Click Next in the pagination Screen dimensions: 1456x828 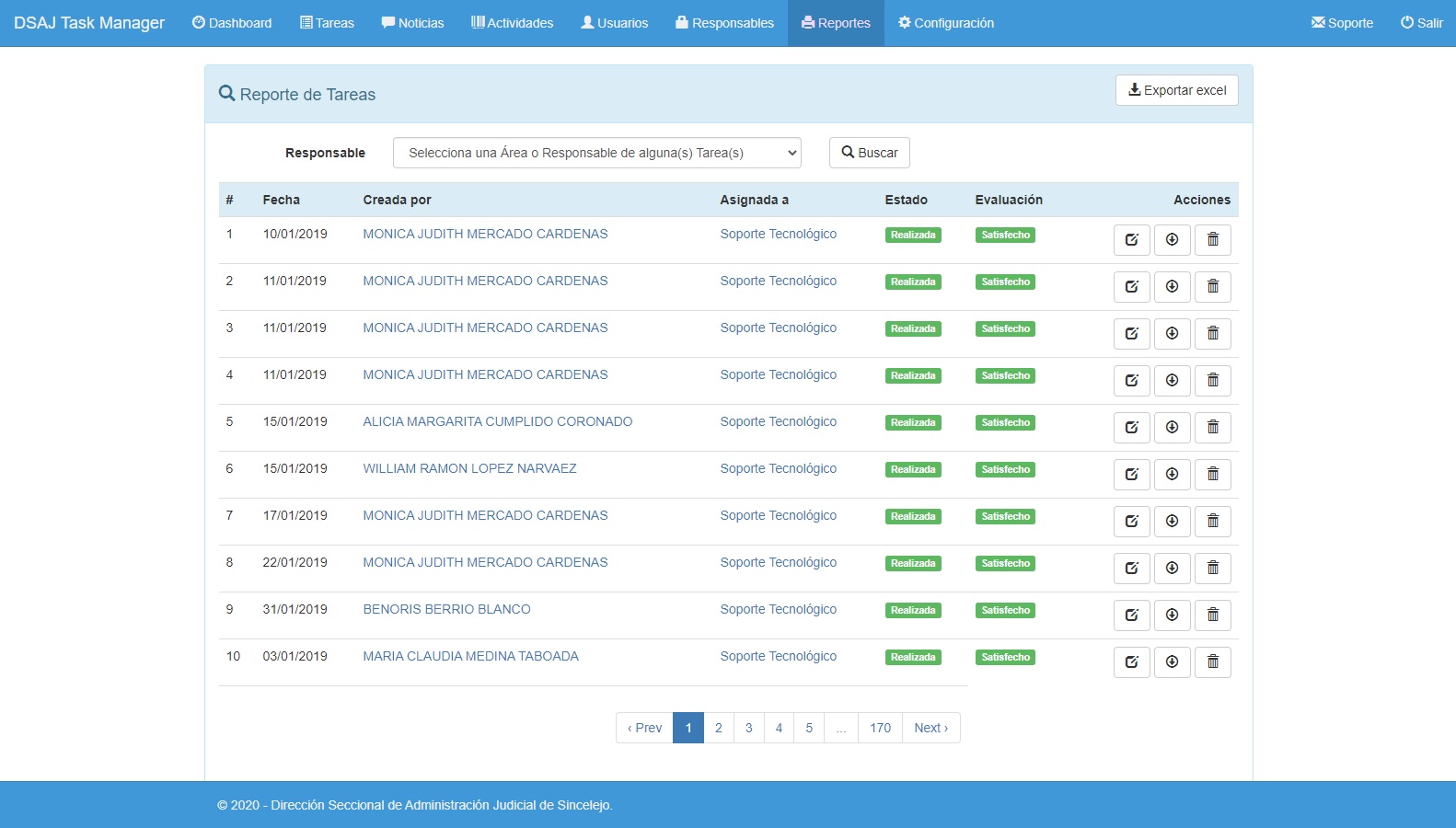click(930, 728)
